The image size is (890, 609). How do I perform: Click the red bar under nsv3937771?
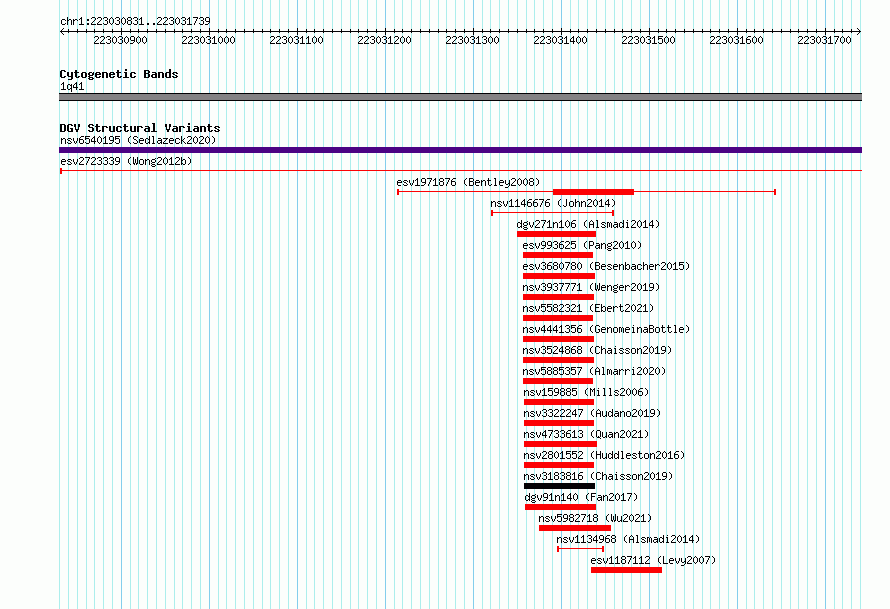pyautogui.click(x=559, y=297)
